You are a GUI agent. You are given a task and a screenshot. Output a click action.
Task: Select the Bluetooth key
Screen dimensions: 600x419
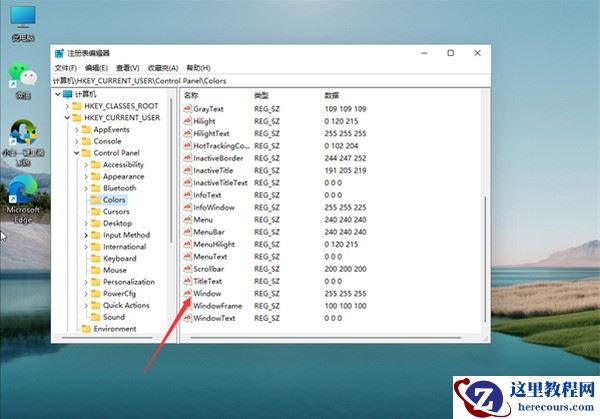tap(119, 188)
